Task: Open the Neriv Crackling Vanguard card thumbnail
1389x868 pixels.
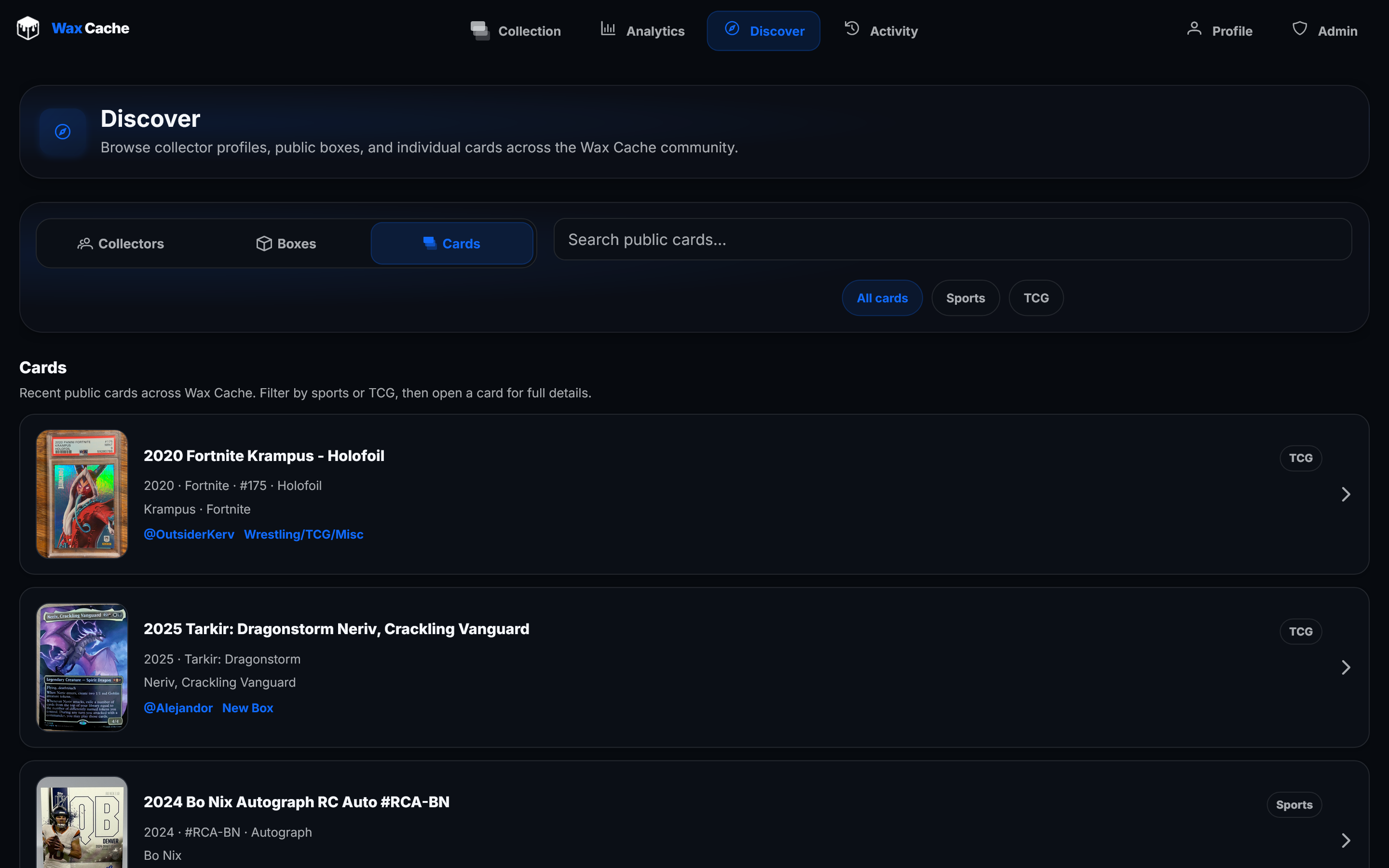Action: (x=82, y=667)
